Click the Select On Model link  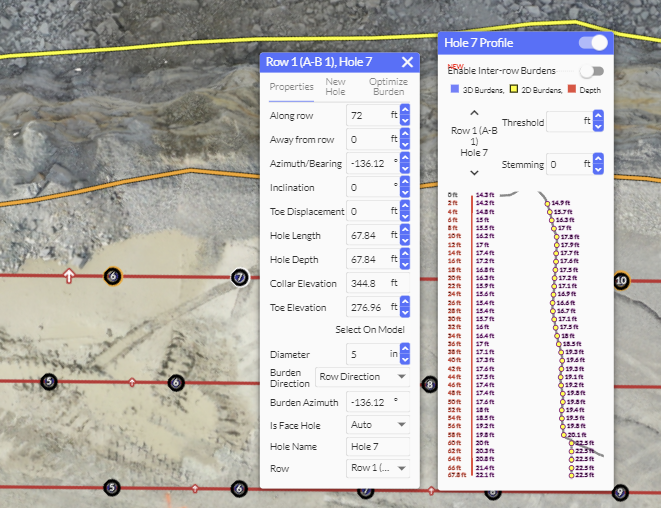tap(370, 330)
